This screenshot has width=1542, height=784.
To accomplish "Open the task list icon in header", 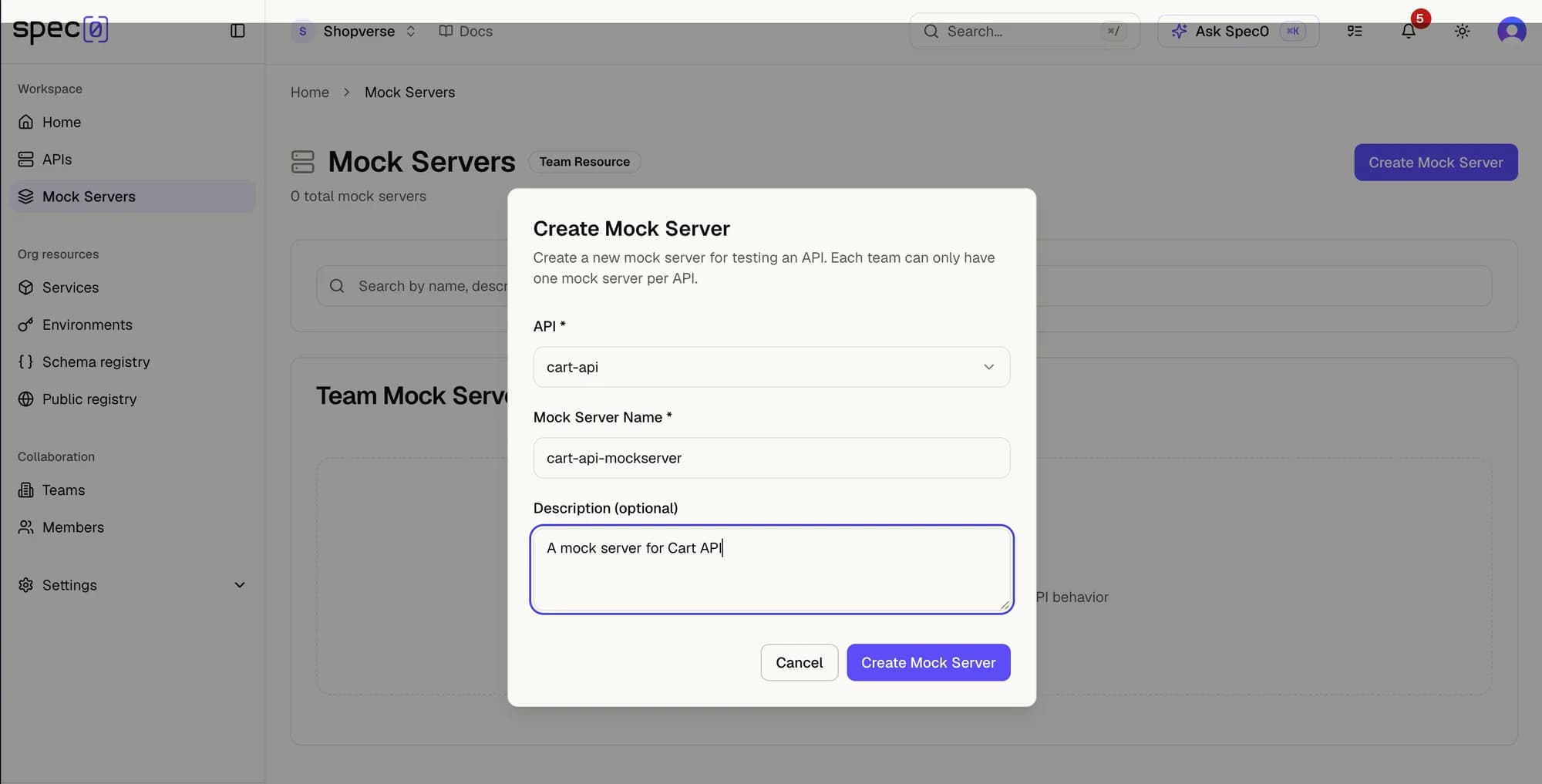I will [x=1355, y=32].
